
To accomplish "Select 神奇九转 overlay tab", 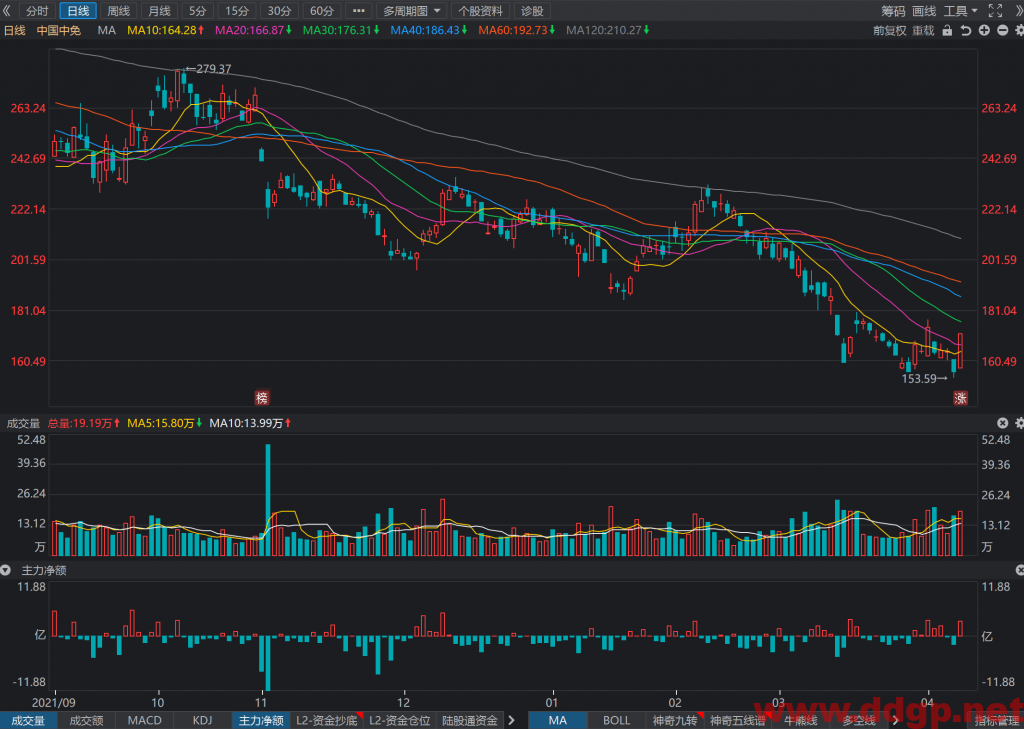I will tap(675, 721).
